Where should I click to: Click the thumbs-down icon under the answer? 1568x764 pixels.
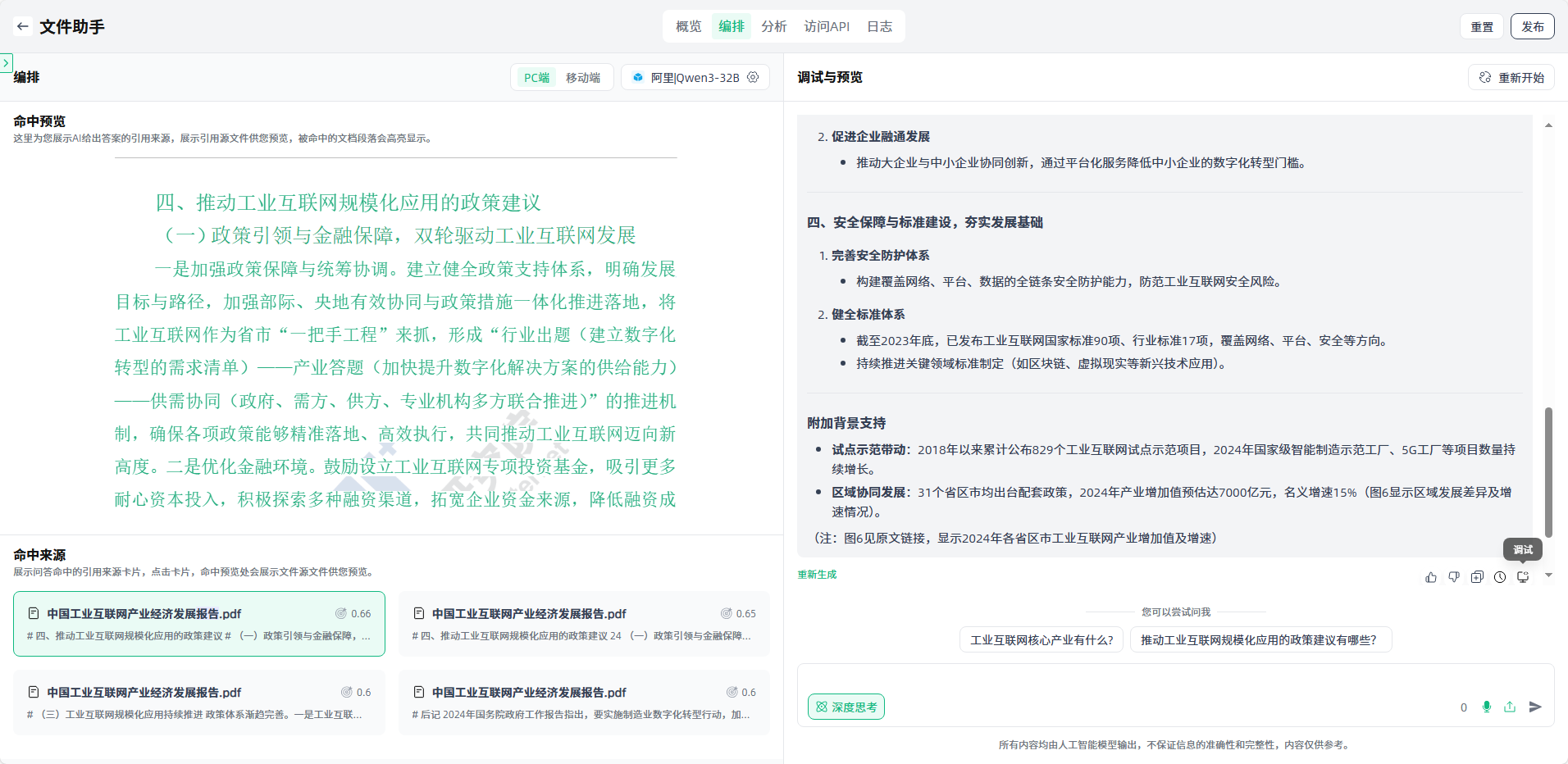click(1454, 577)
